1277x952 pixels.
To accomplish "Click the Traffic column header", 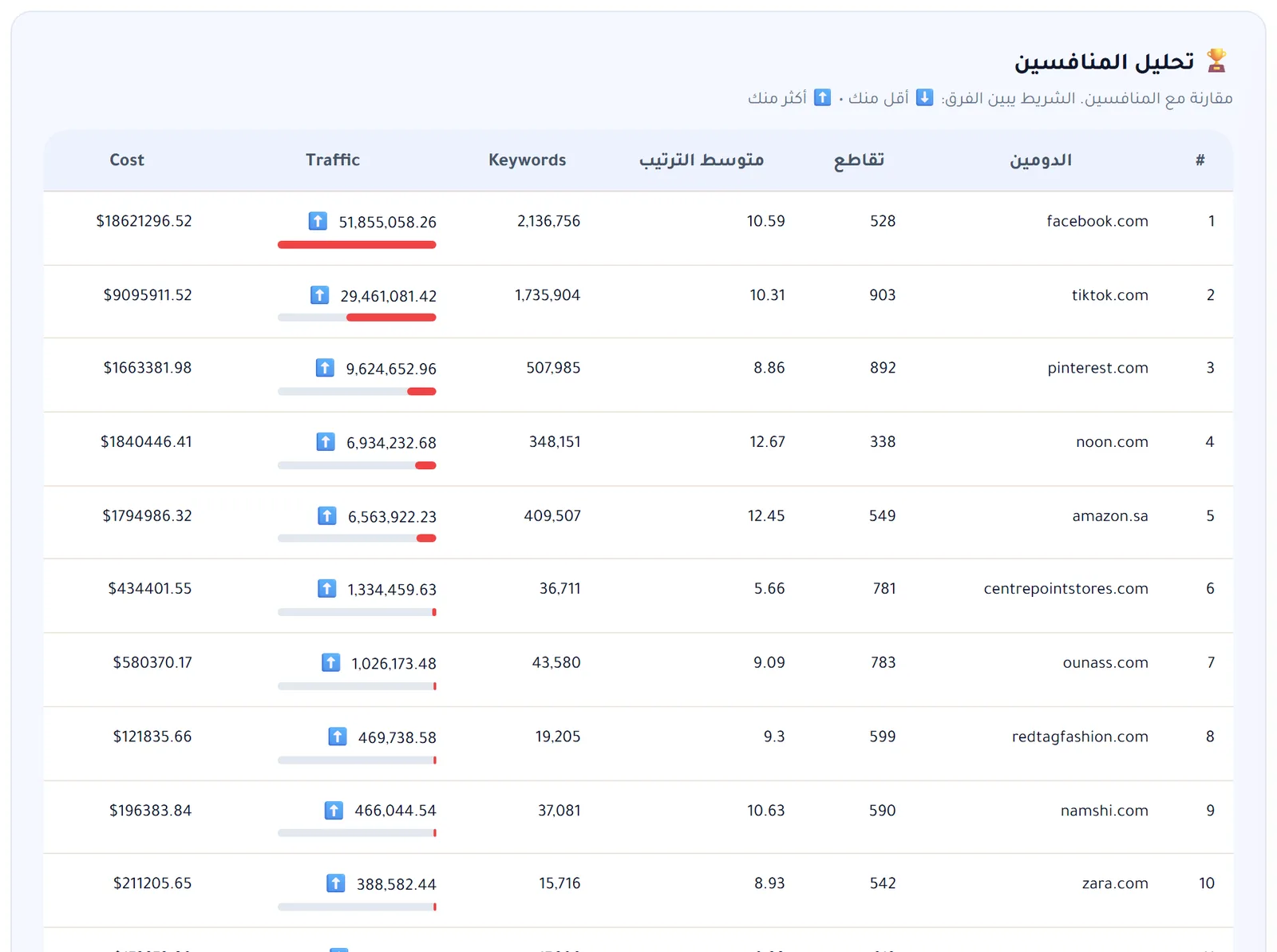I will pos(333,160).
